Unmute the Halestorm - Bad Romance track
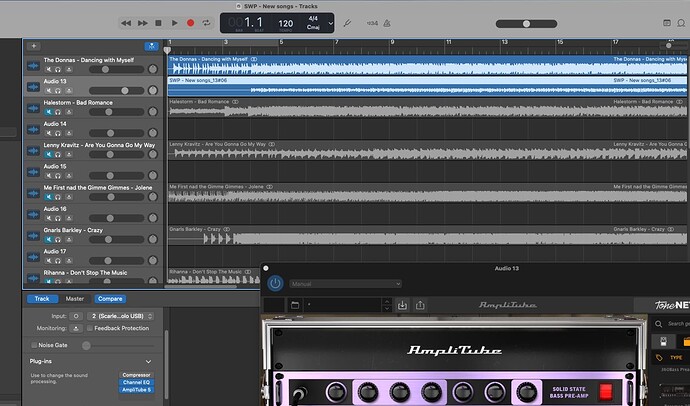690x406 pixels. tap(48, 112)
